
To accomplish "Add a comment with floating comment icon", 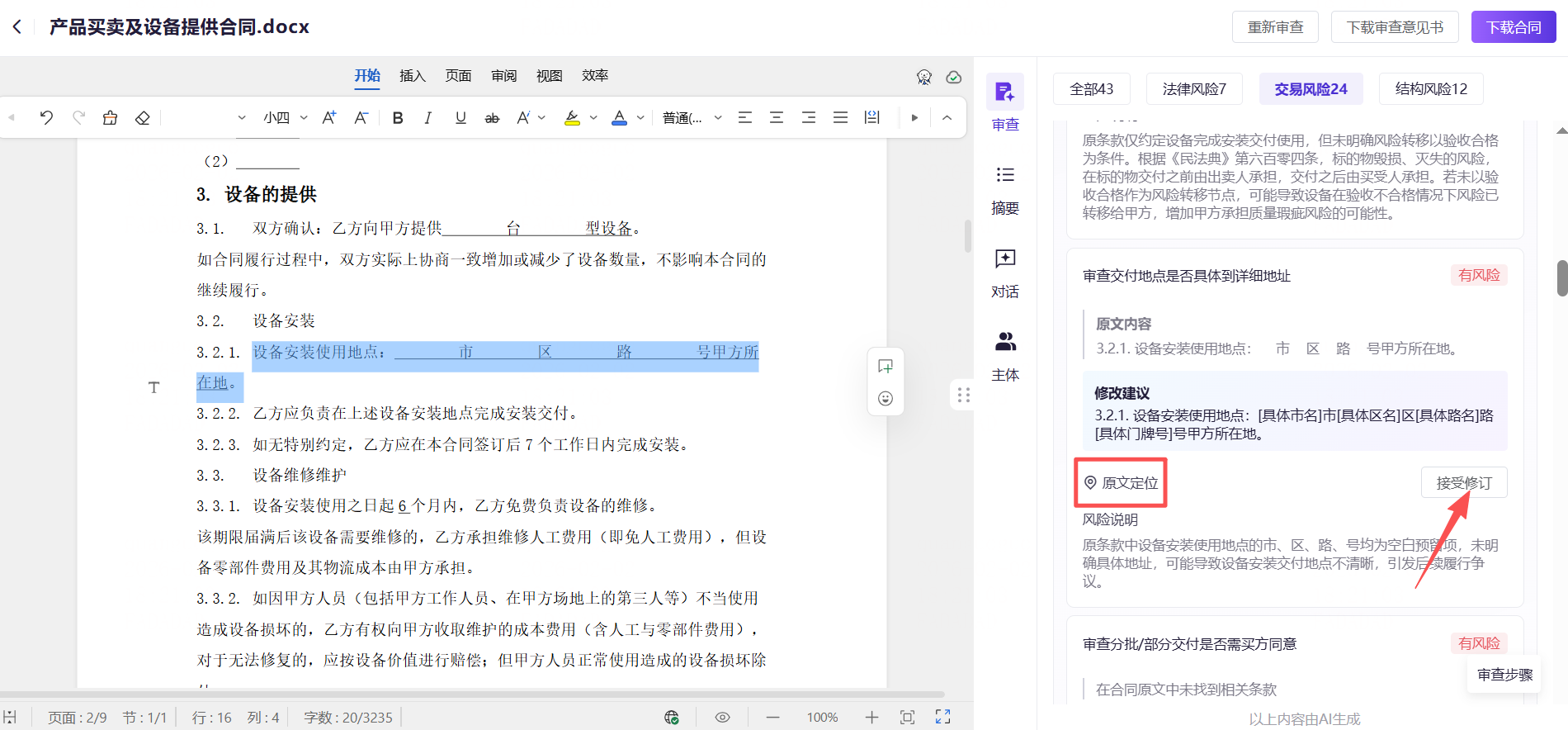I will point(886,366).
